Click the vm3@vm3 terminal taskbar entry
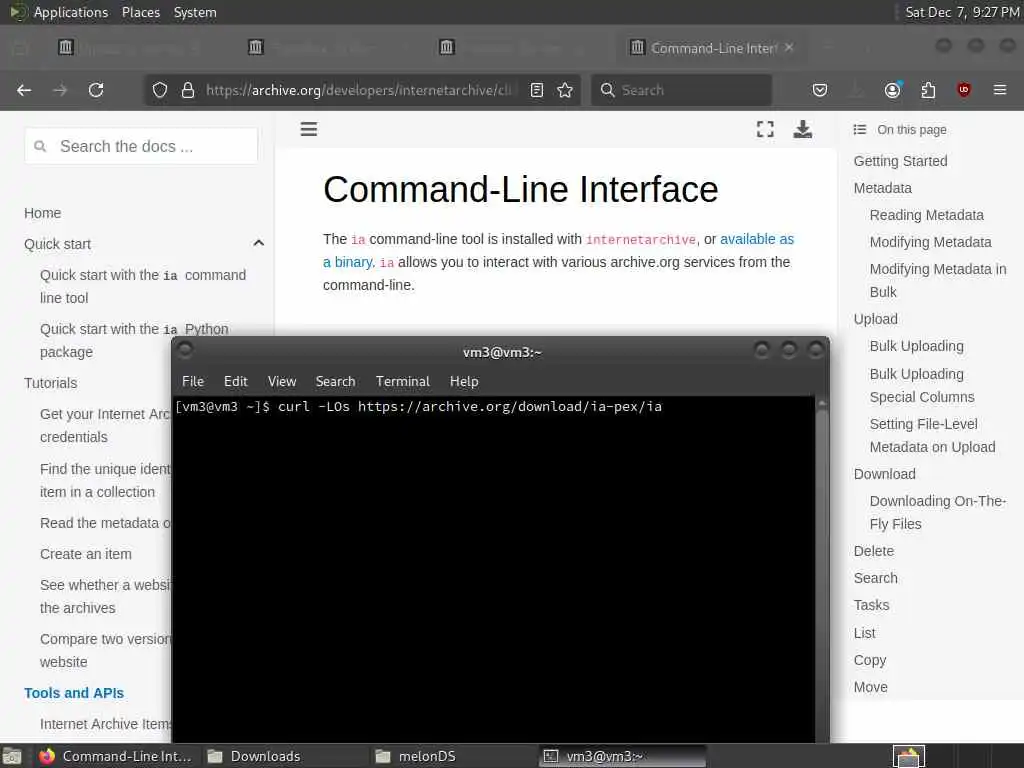Screen dimensions: 1024x768 click(x=622, y=756)
